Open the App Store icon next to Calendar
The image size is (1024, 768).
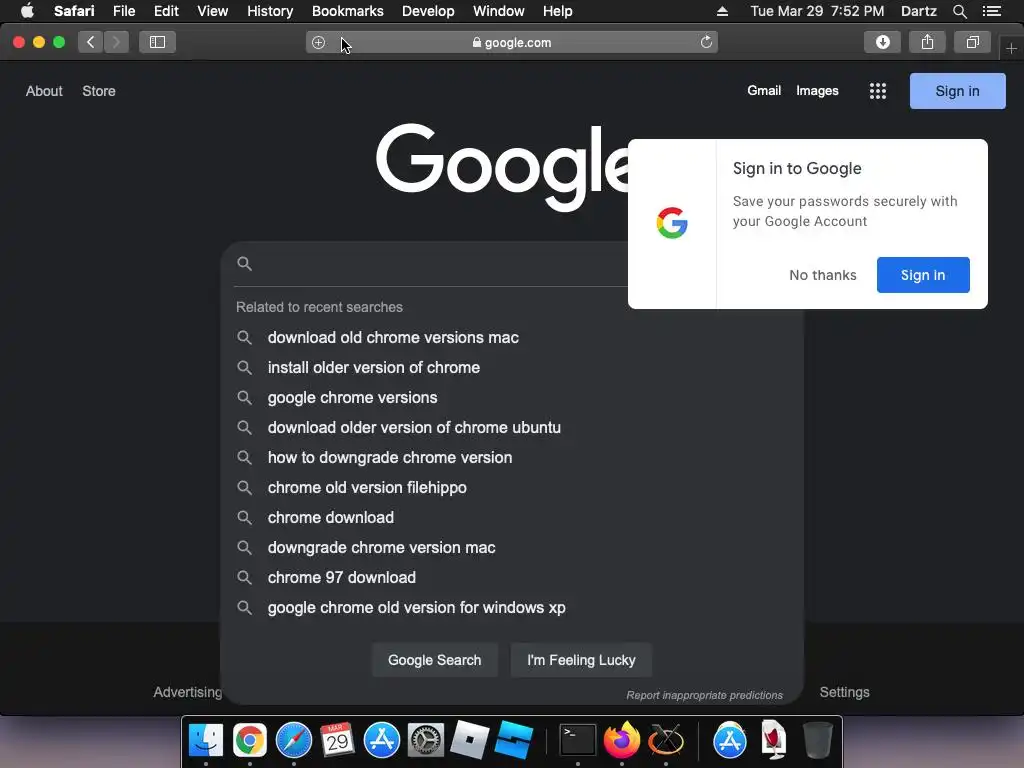(381, 740)
